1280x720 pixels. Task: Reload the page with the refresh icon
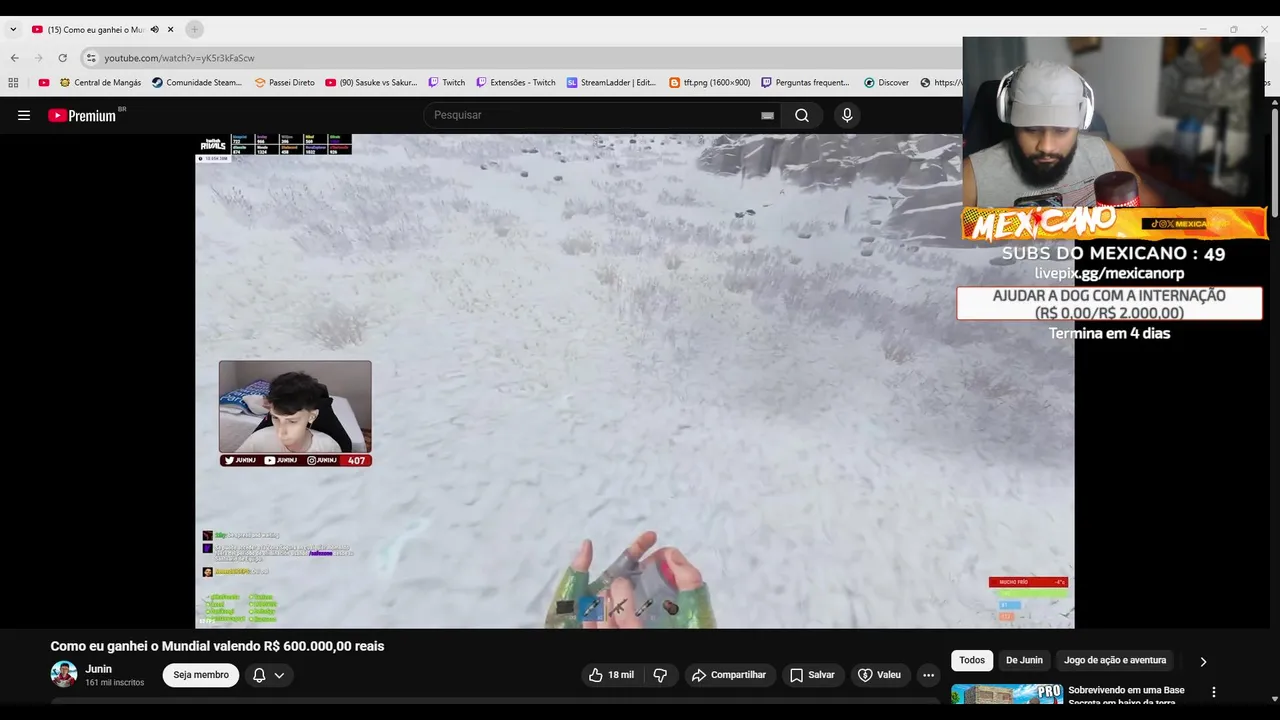pos(62,58)
